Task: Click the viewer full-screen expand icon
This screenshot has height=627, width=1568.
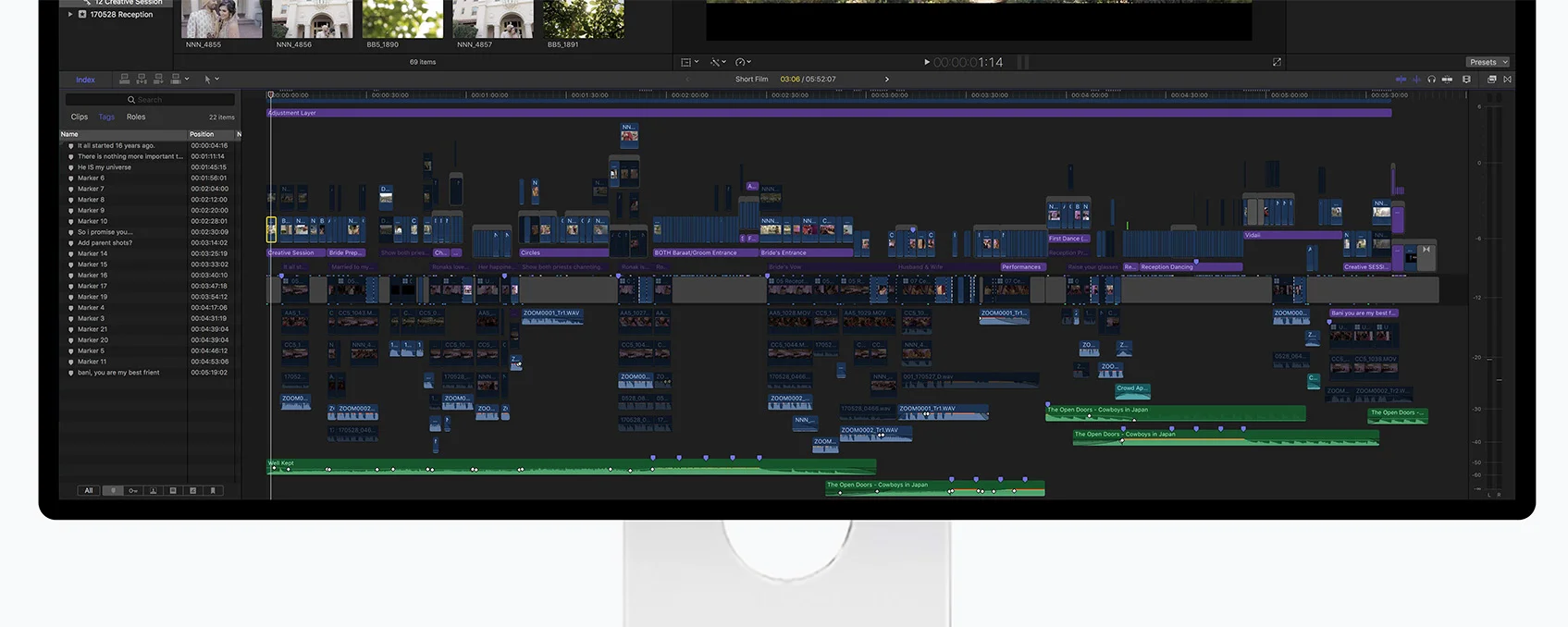Action: 1277,62
